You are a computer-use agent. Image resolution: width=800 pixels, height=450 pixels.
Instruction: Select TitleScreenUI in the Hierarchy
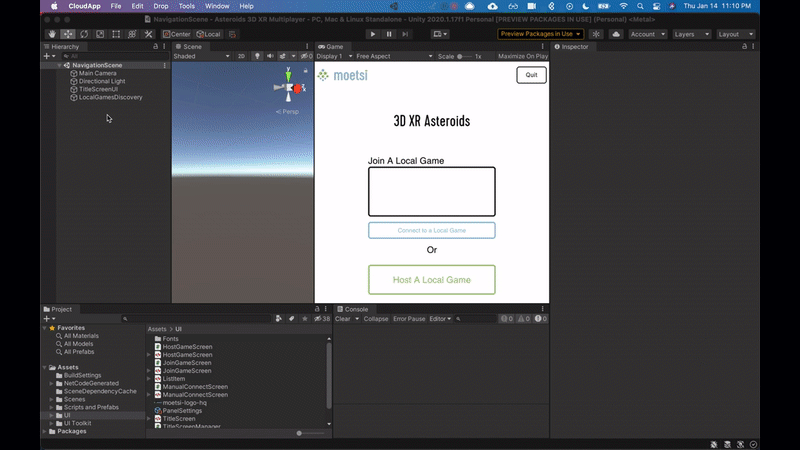point(98,89)
